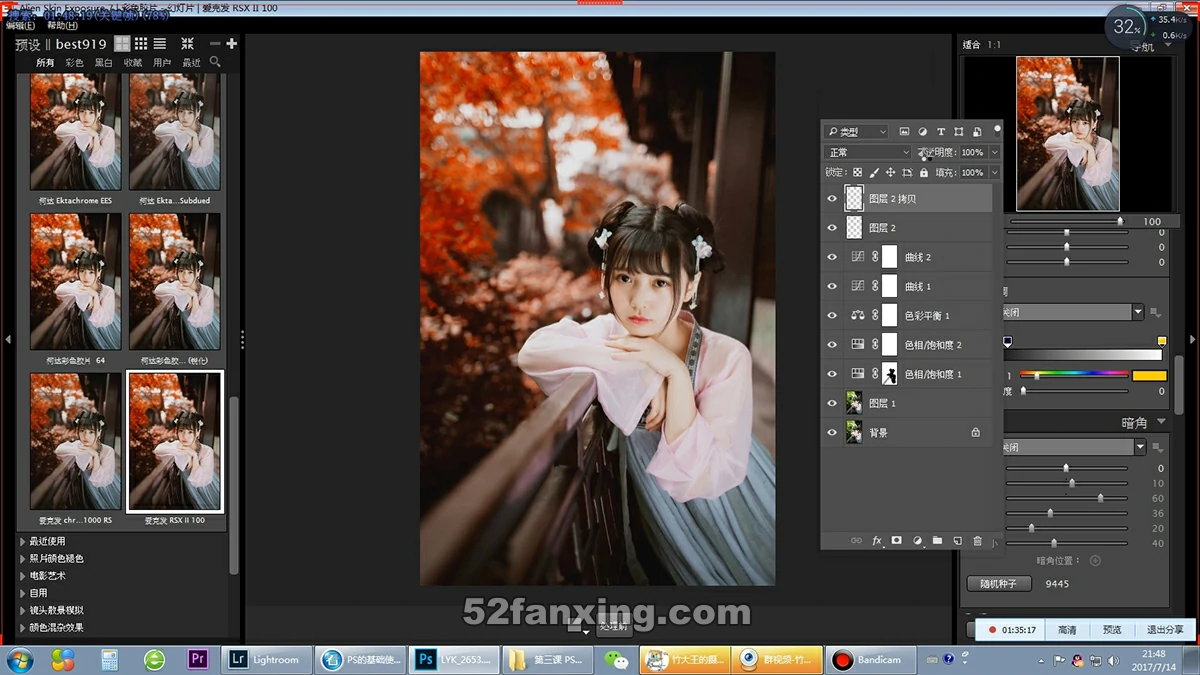Link layers icon at Layers panel bottom
Image resolution: width=1200 pixels, height=675 pixels.
pos(856,541)
